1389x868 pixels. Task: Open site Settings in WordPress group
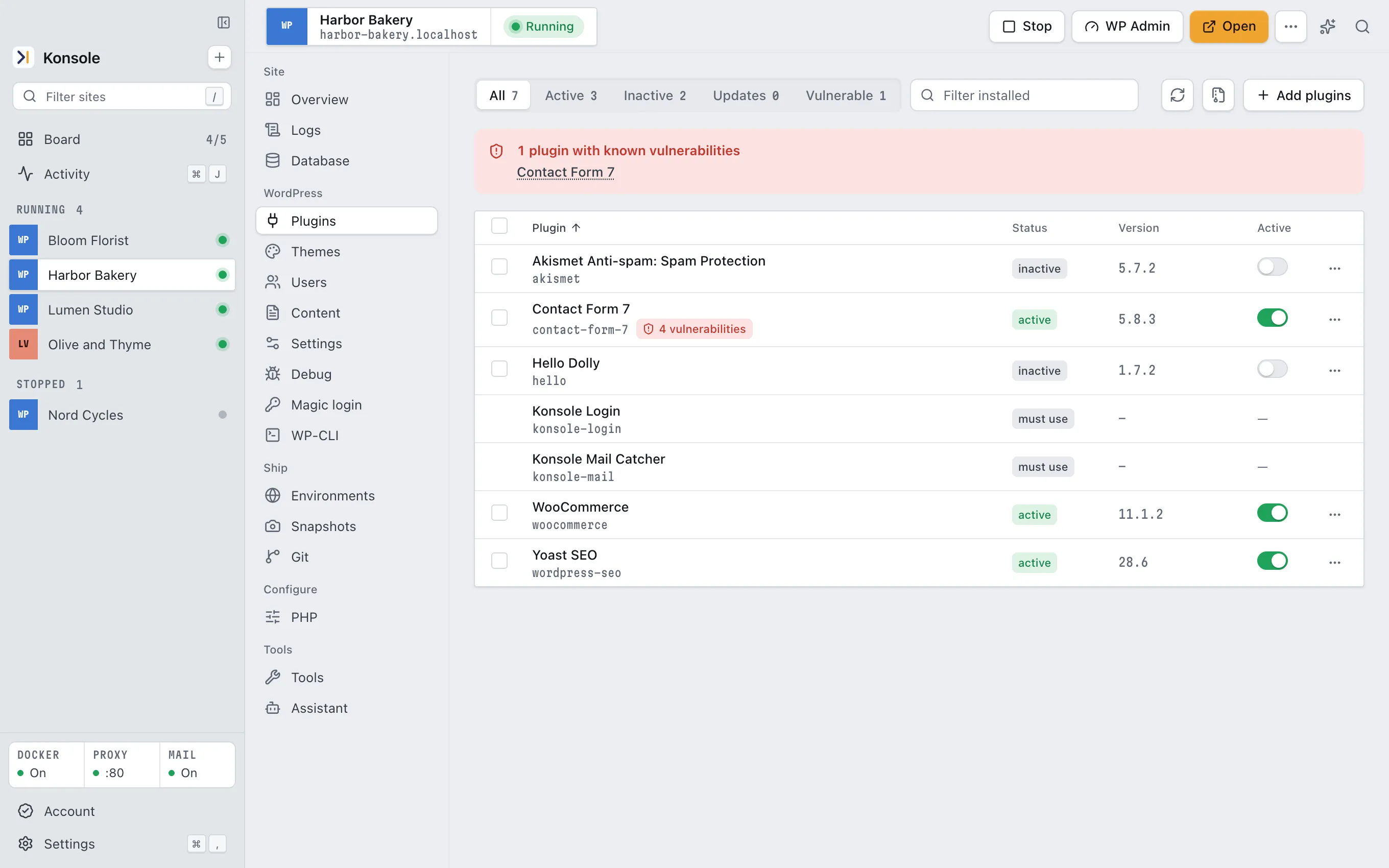point(347,343)
